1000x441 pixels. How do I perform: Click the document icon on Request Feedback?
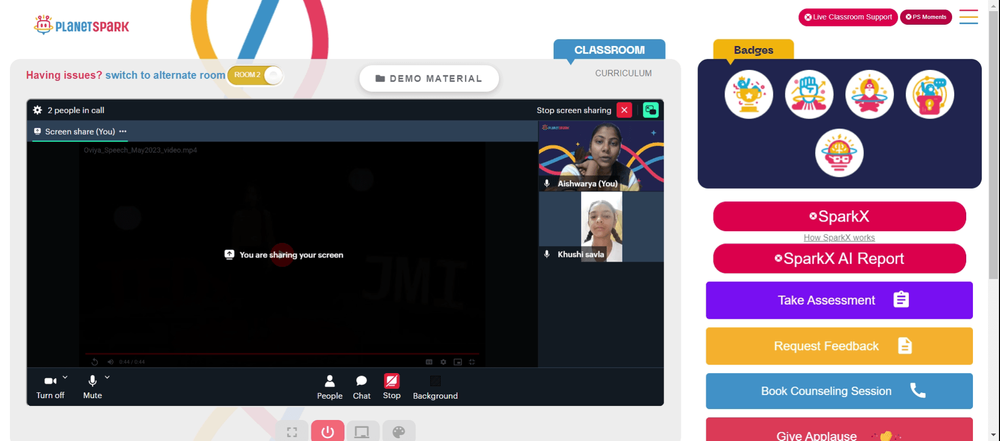click(x=905, y=345)
